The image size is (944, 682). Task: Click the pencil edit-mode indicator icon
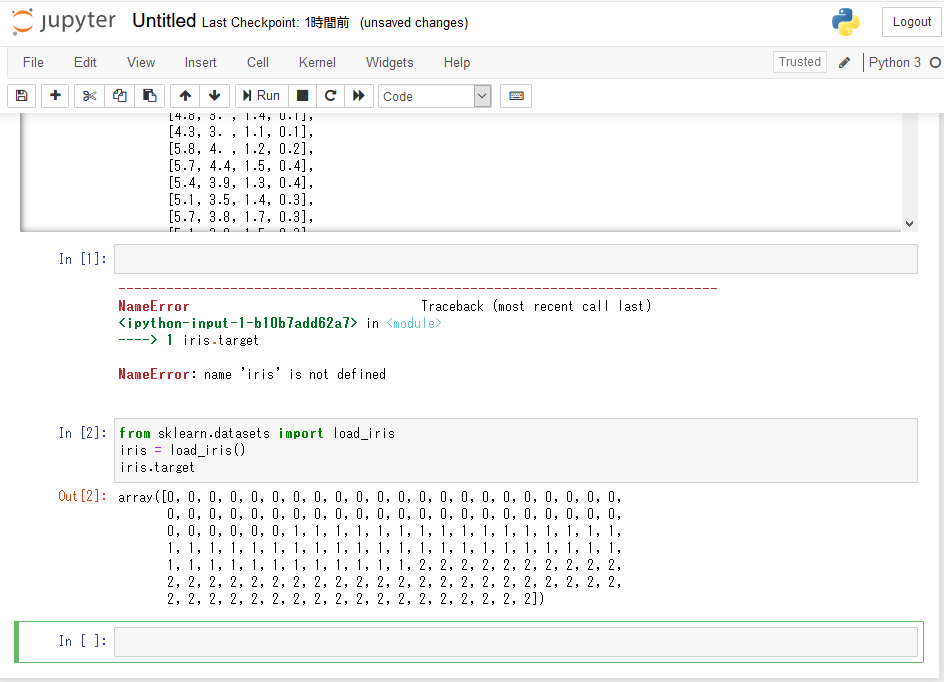click(x=844, y=63)
